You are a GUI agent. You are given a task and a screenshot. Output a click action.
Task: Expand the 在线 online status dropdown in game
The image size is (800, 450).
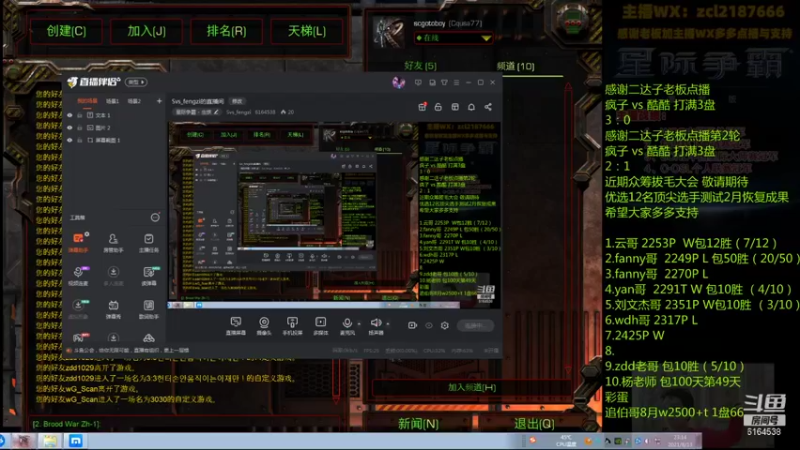(x=486, y=38)
